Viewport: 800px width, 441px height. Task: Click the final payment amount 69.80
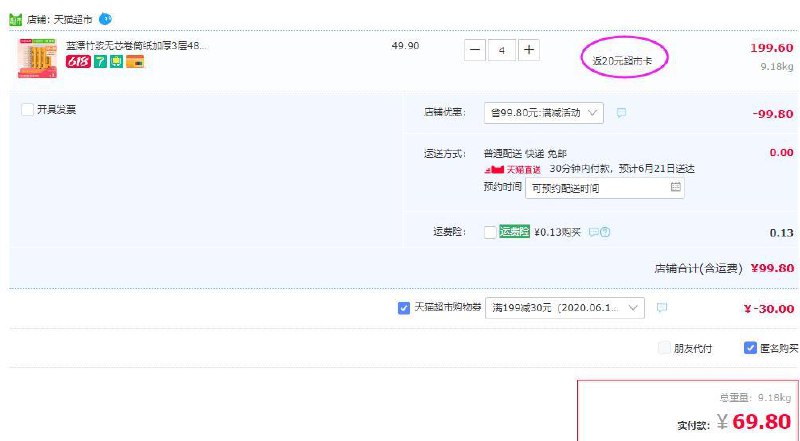coord(762,422)
